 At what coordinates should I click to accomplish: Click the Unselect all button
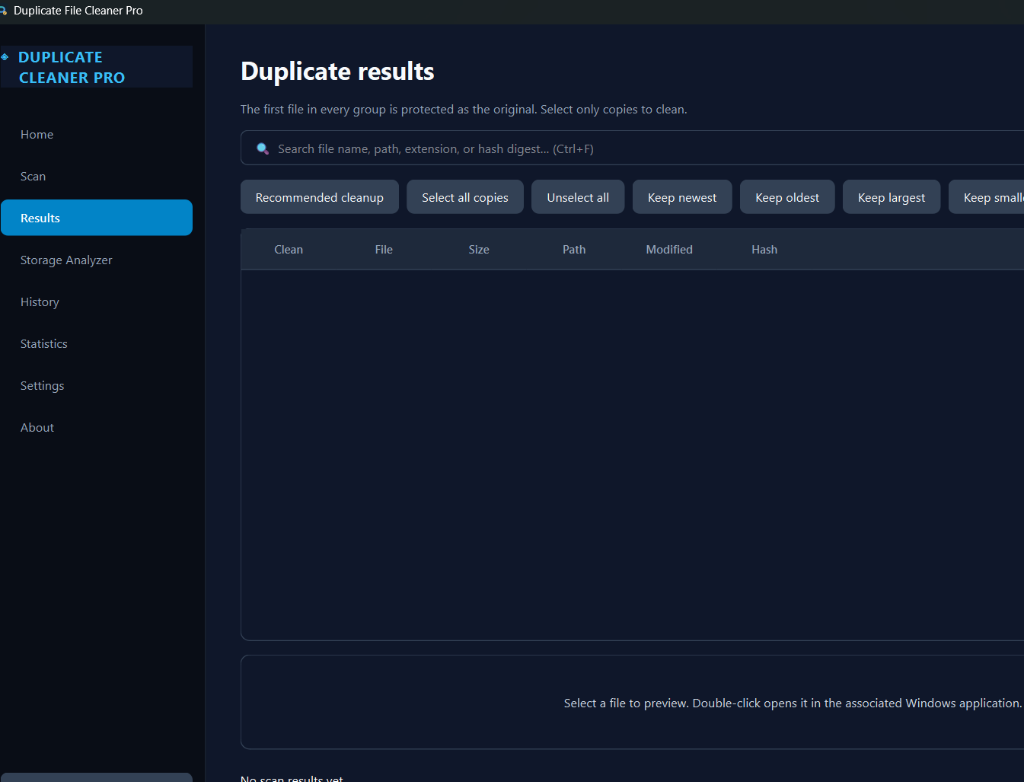(578, 197)
